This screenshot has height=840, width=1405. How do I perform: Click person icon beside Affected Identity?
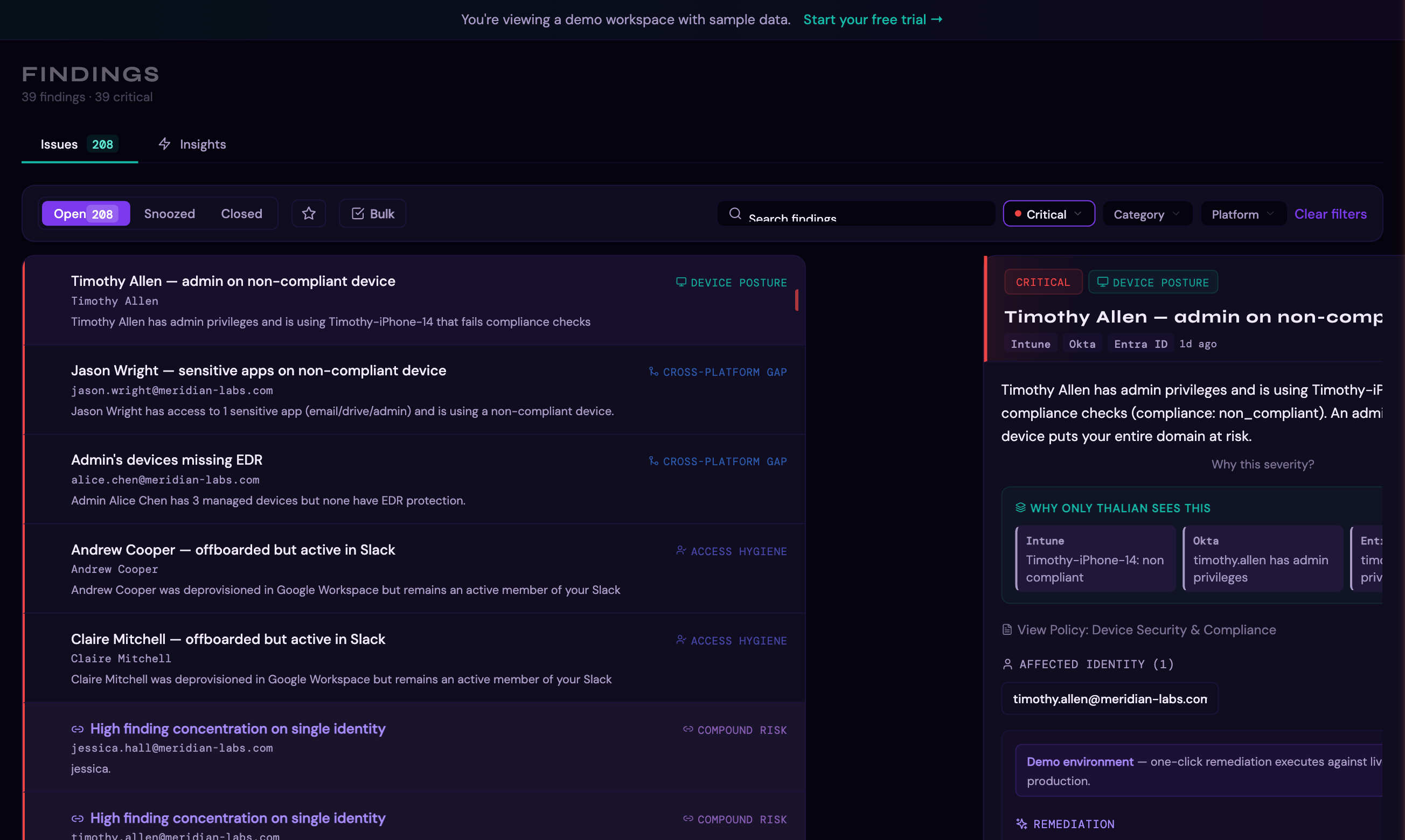pos(1007,664)
